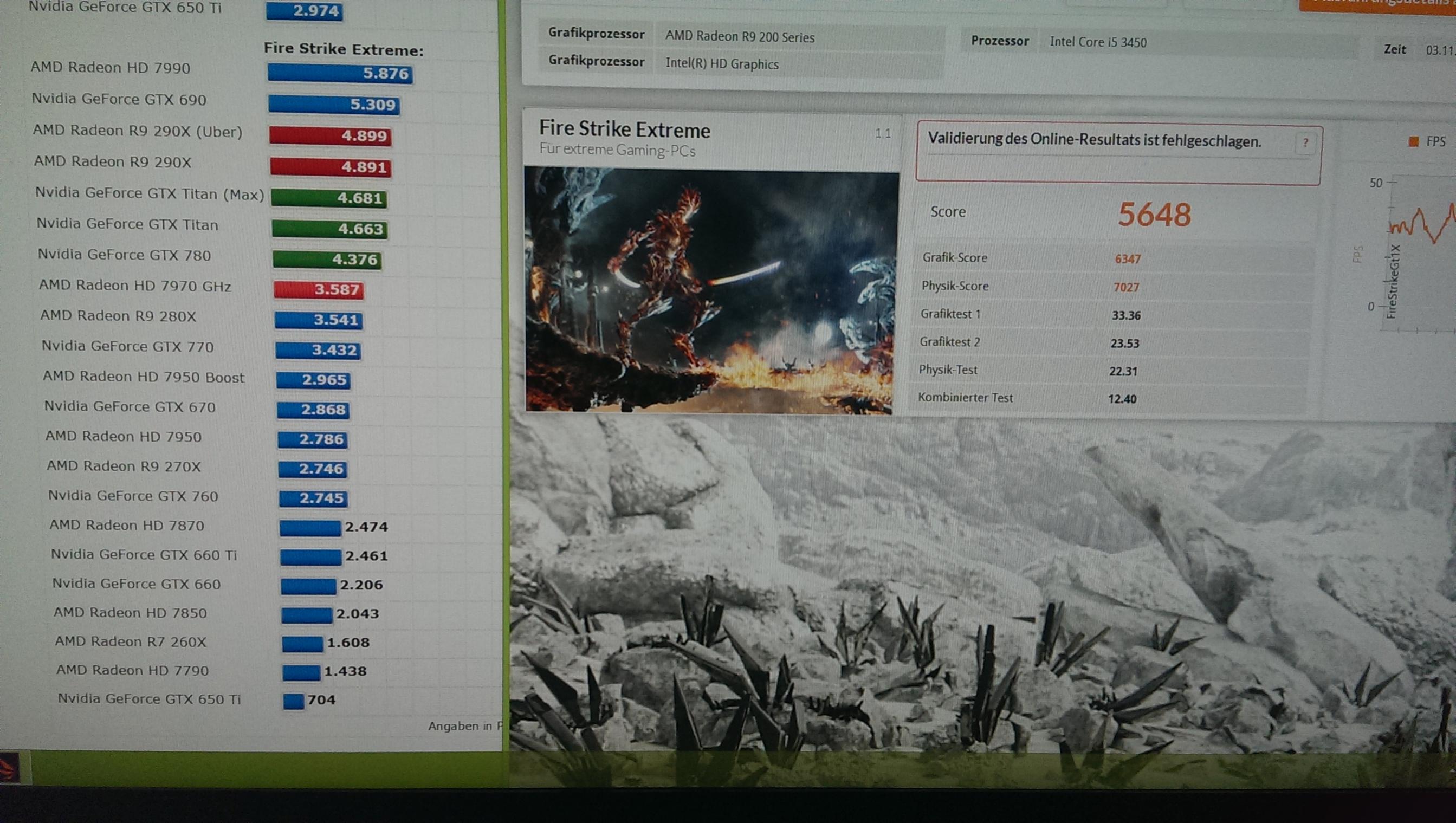Click the green GTX Titan (Max) 4.681 bar
Image resolution: width=1456 pixels, height=823 pixels.
pos(329,198)
